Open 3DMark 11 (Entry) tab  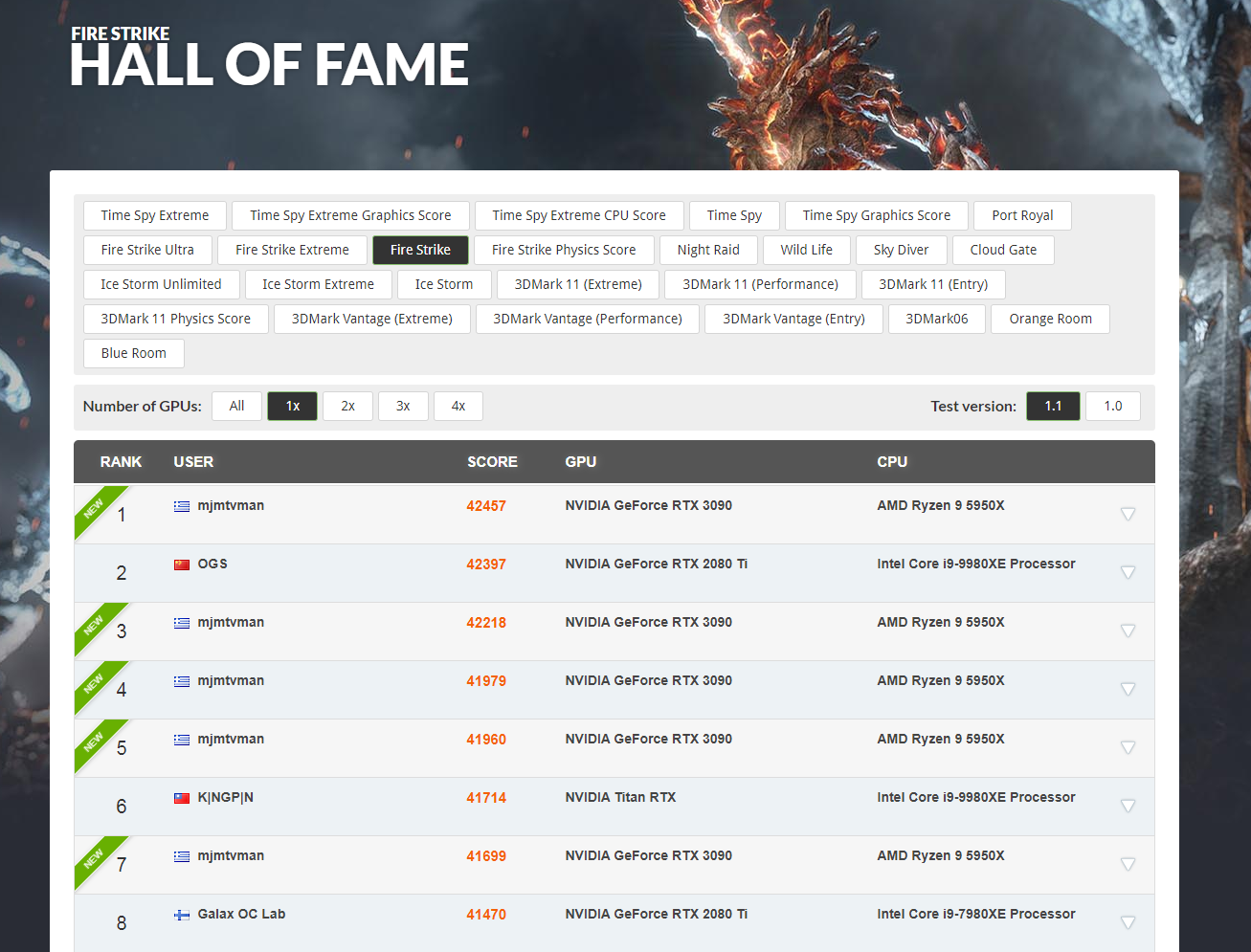(933, 284)
